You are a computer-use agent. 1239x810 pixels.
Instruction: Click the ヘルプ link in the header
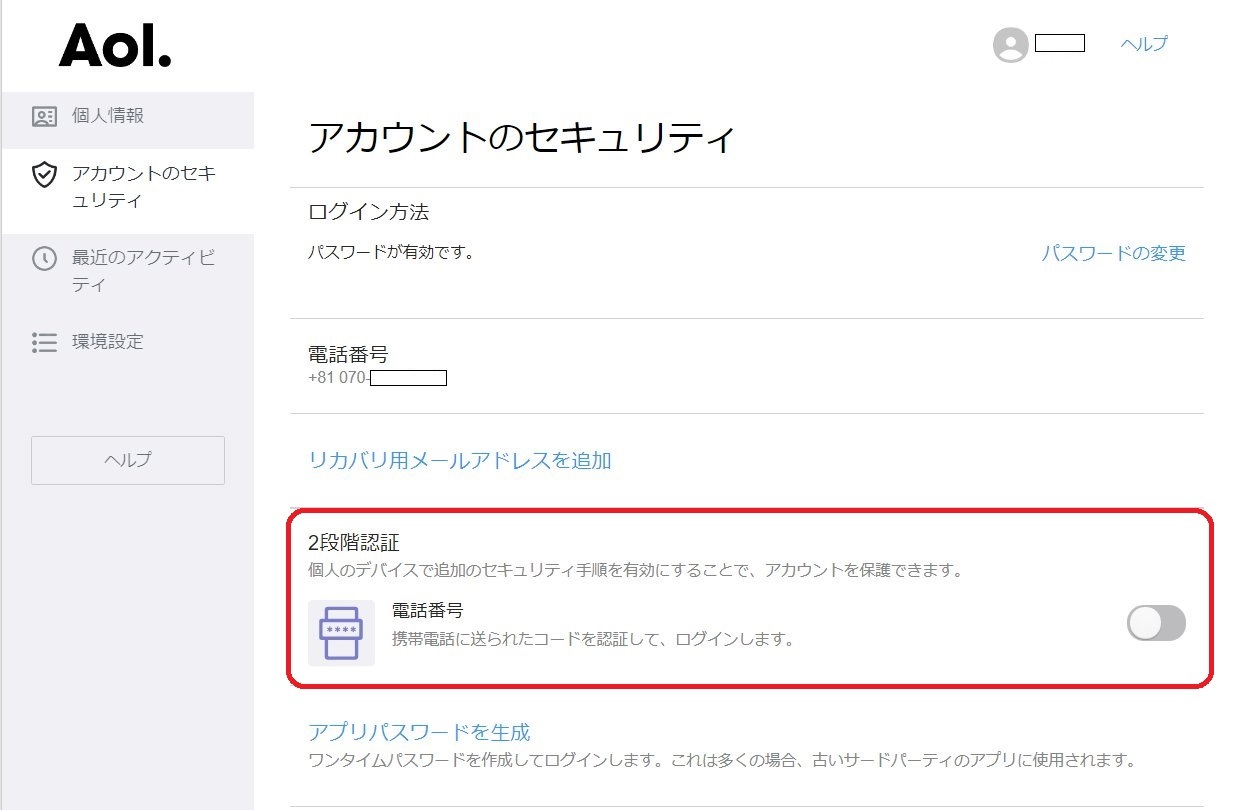click(x=1144, y=44)
